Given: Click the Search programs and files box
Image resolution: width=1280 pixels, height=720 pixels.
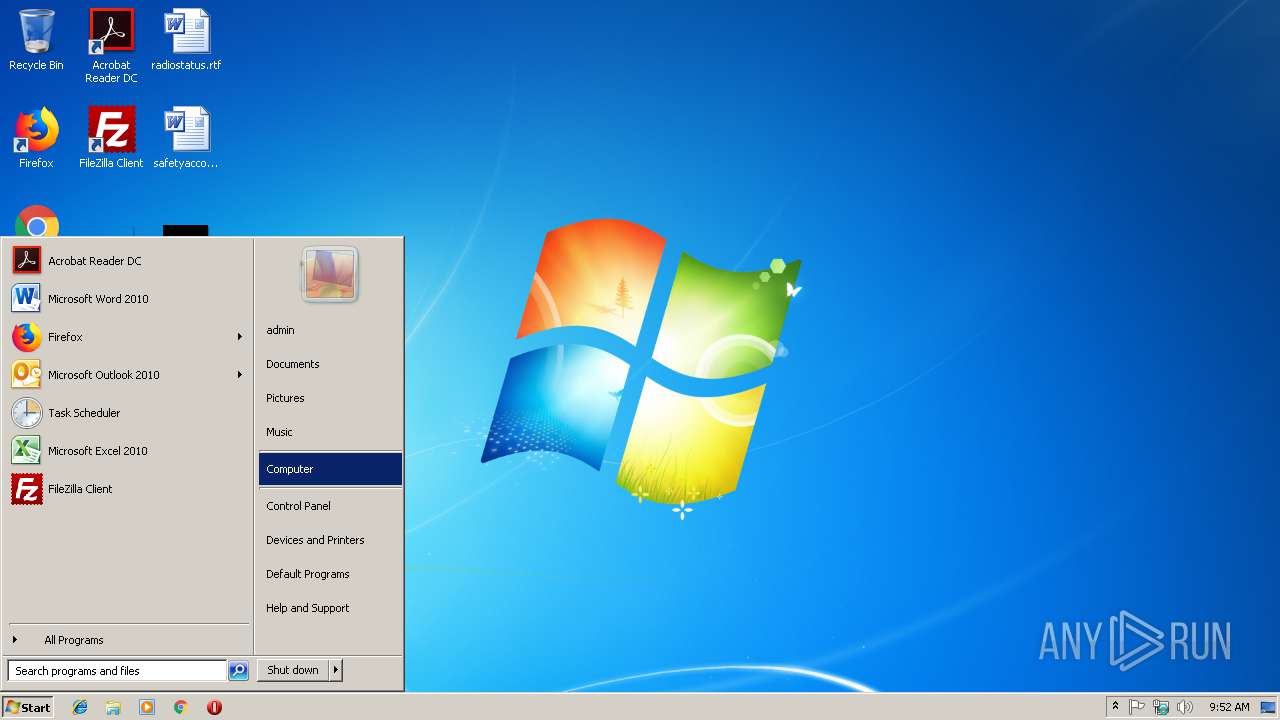Looking at the screenshot, I should (117, 671).
